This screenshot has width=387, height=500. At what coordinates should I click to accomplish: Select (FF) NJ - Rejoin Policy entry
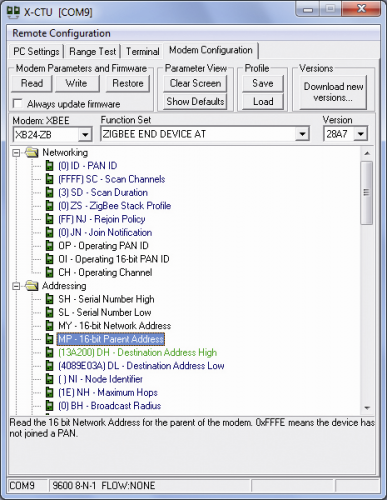[x=102, y=219]
